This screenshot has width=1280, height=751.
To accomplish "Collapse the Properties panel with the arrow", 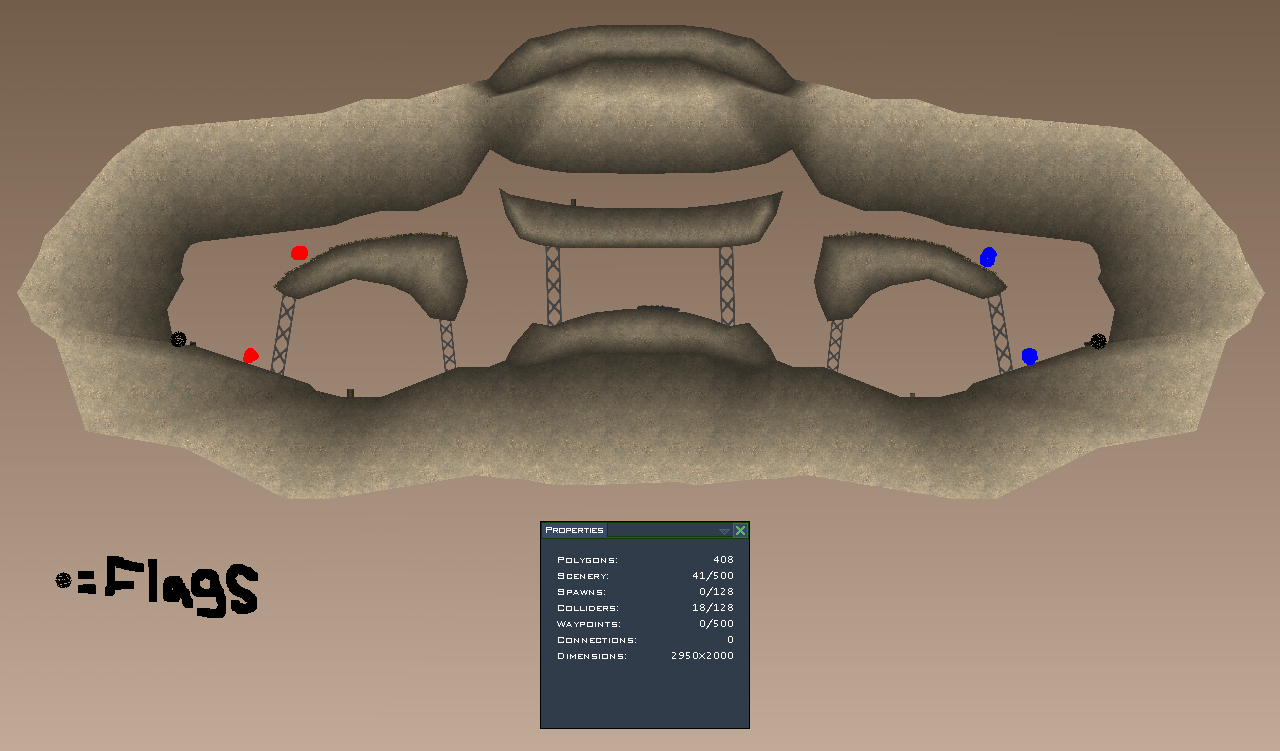I will point(724,531).
